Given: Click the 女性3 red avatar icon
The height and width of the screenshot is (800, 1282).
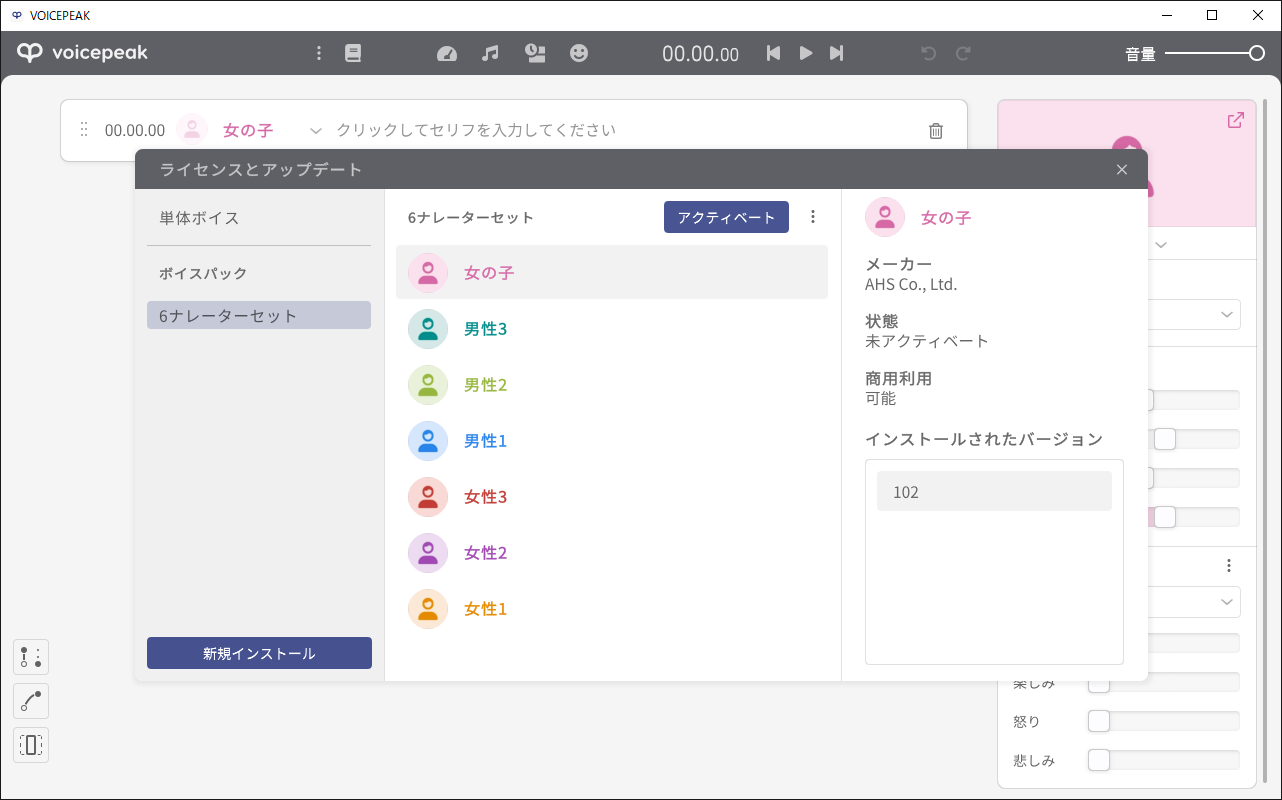Looking at the screenshot, I should pos(428,496).
